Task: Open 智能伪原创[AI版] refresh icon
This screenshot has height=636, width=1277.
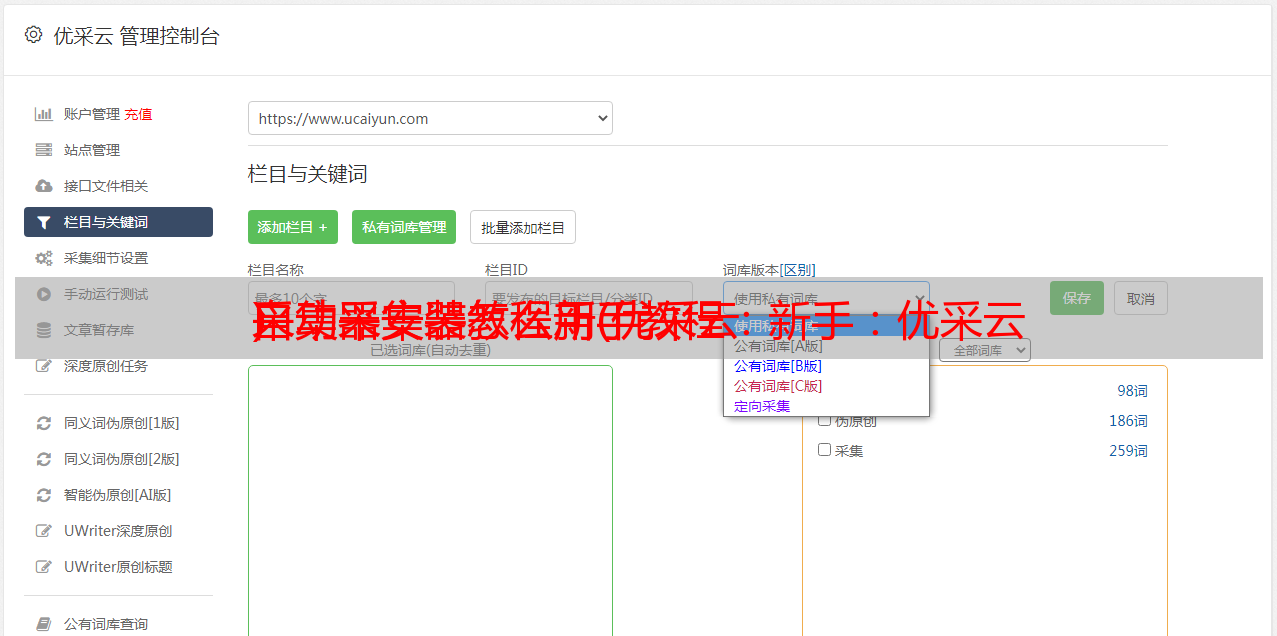Action: click(43, 495)
